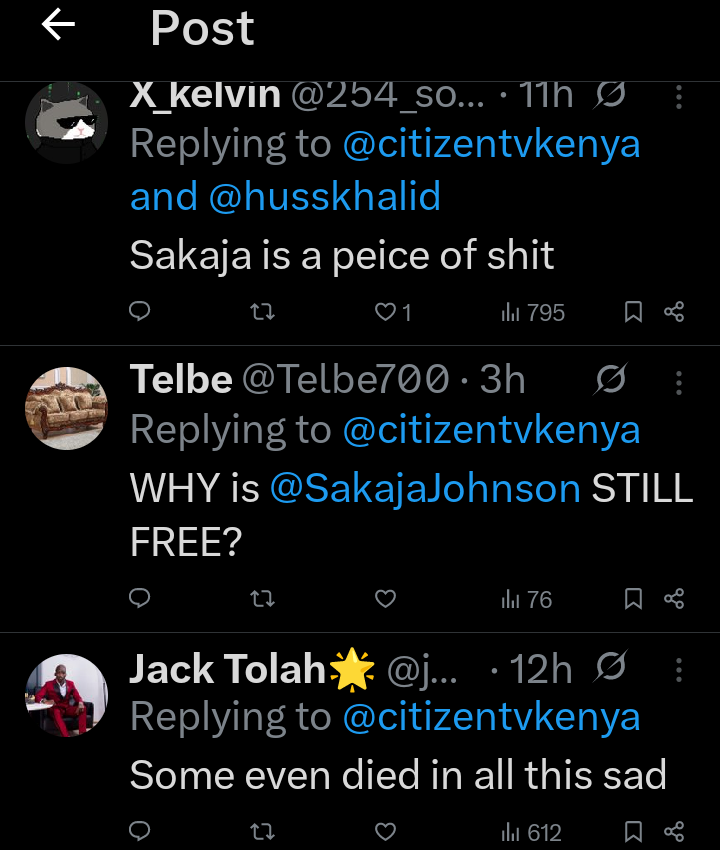Like Telbe's reply
The image size is (720, 850).
click(x=385, y=599)
